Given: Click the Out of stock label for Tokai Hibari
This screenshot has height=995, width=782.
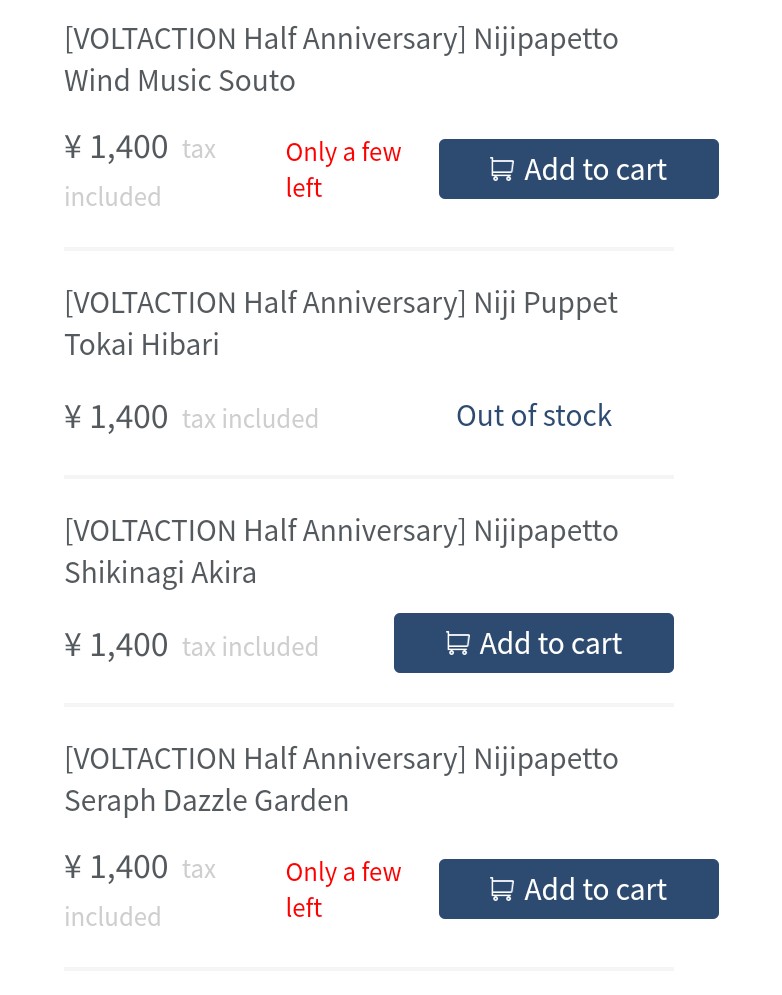Looking at the screenshot, I should (533, 416).
